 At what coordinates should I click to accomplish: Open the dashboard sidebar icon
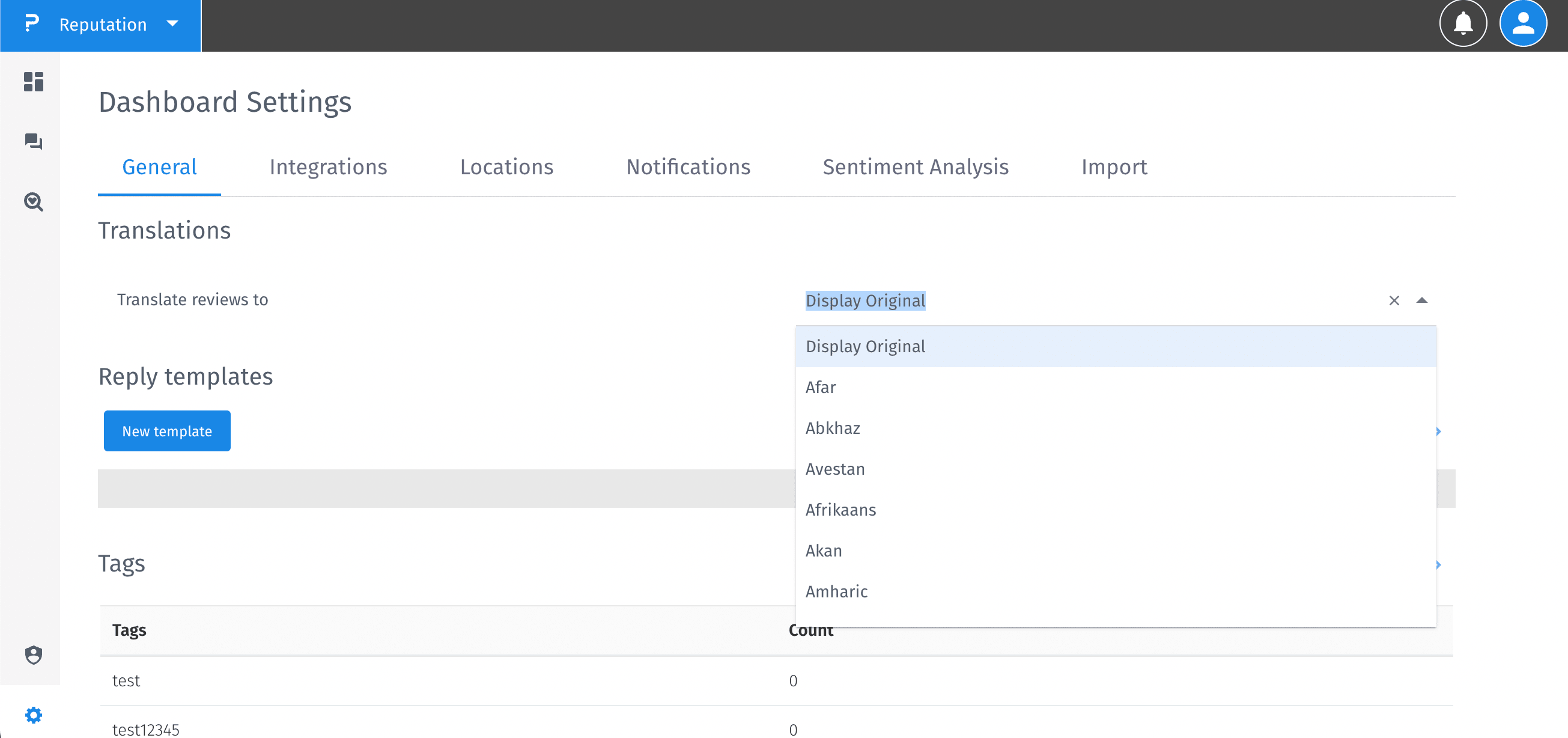tap(34, 82)
